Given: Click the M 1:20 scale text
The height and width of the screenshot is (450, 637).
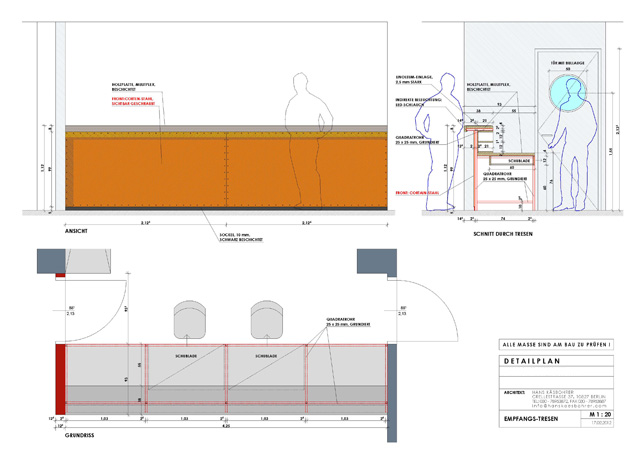Looking at the screenshot, I should [600, 411].
